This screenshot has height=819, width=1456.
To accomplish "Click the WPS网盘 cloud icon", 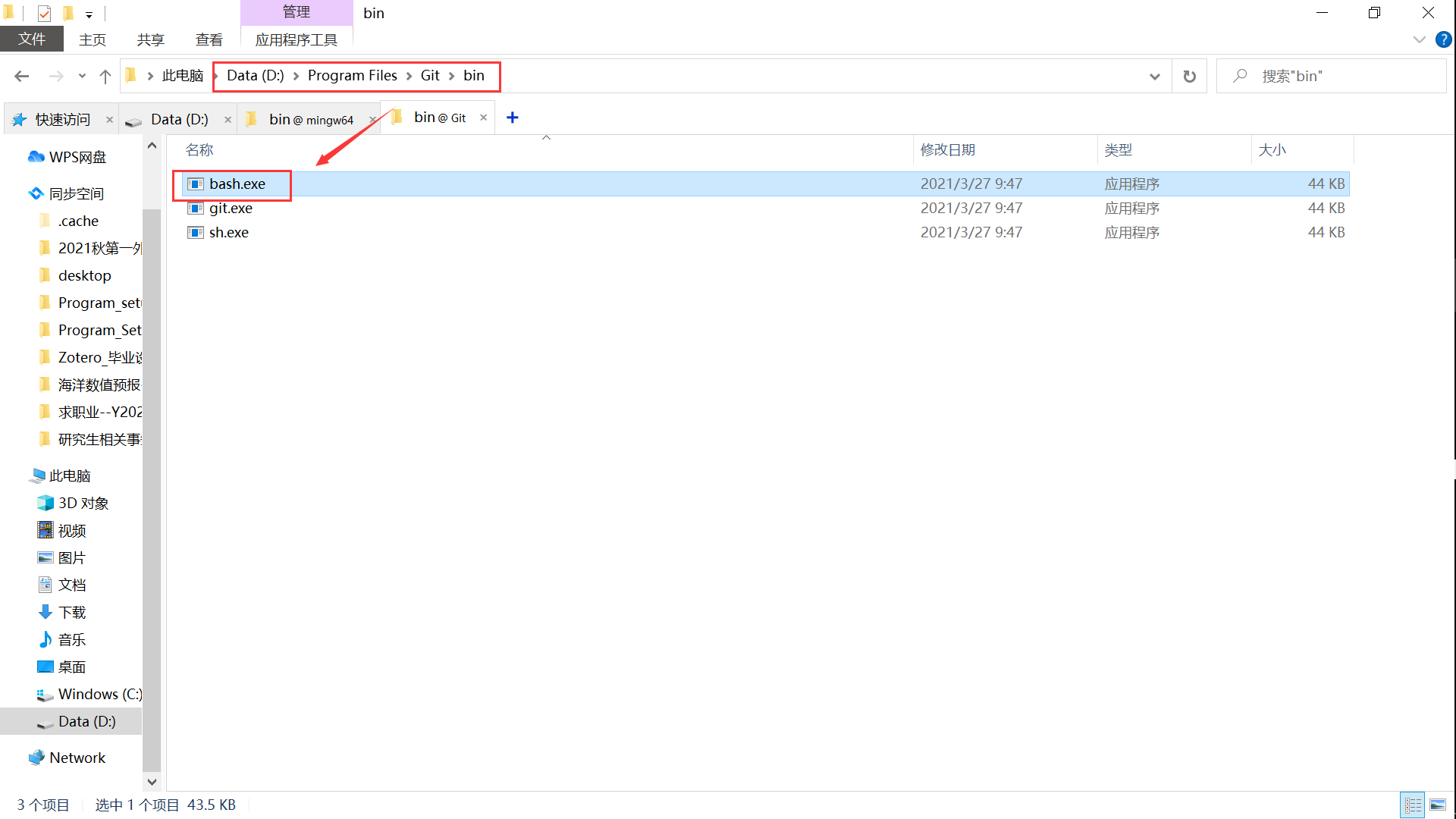I will [x=36, y=157].
